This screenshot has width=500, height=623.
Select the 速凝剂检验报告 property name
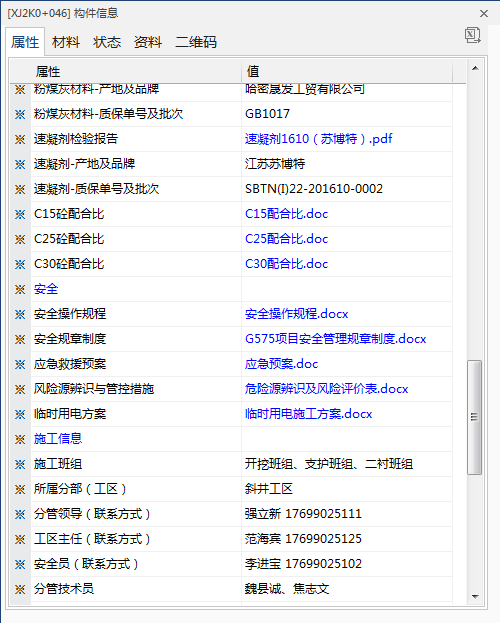(x=76, y=139)
